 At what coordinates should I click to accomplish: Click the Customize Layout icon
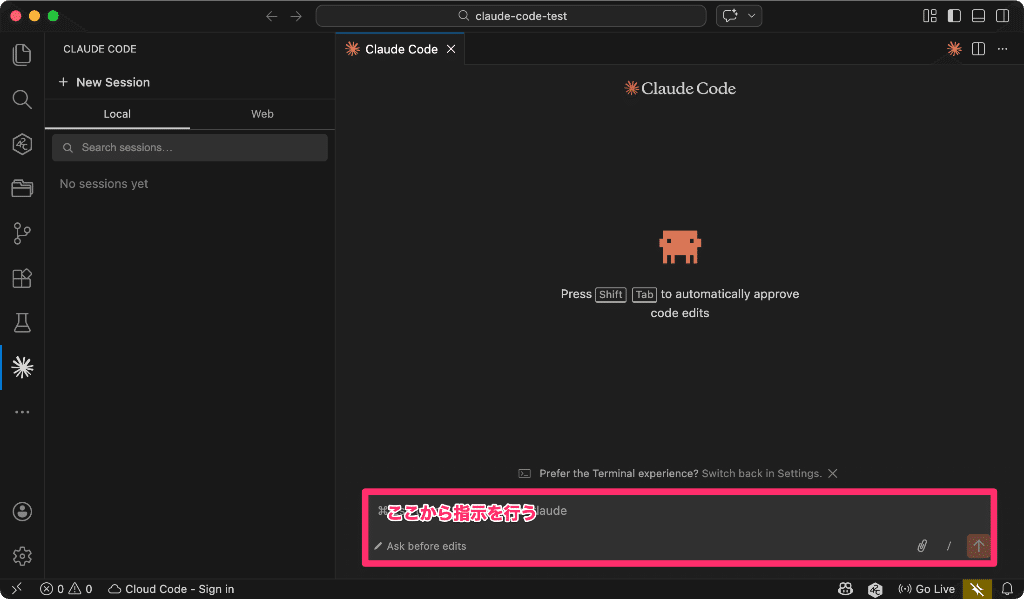(x=930, y=16)
